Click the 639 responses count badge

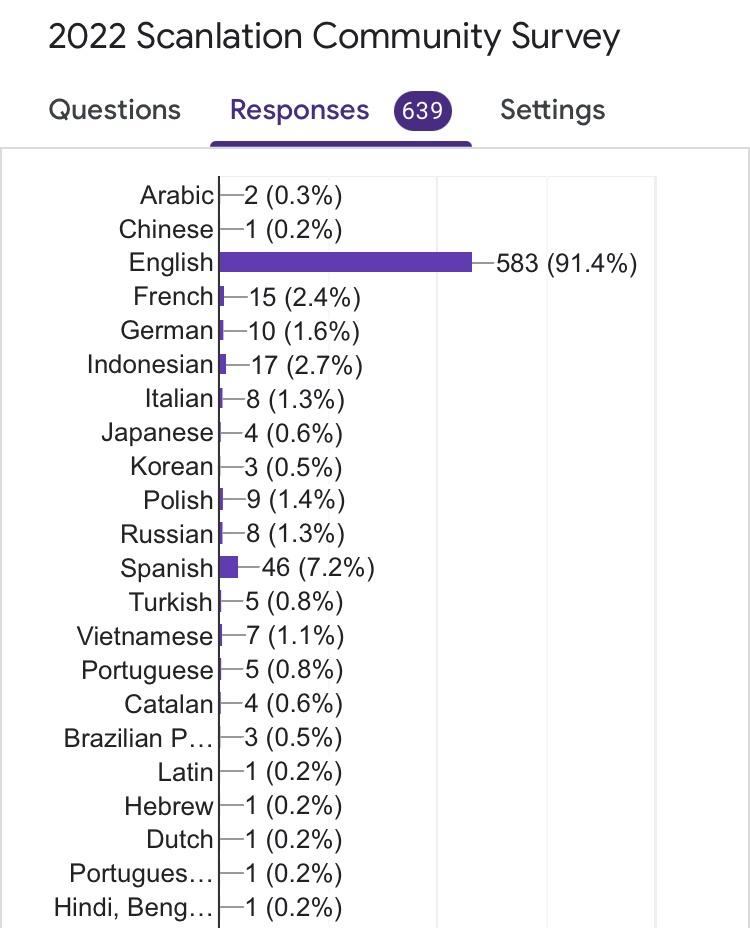pyautogui.click(x=423, y=111)
